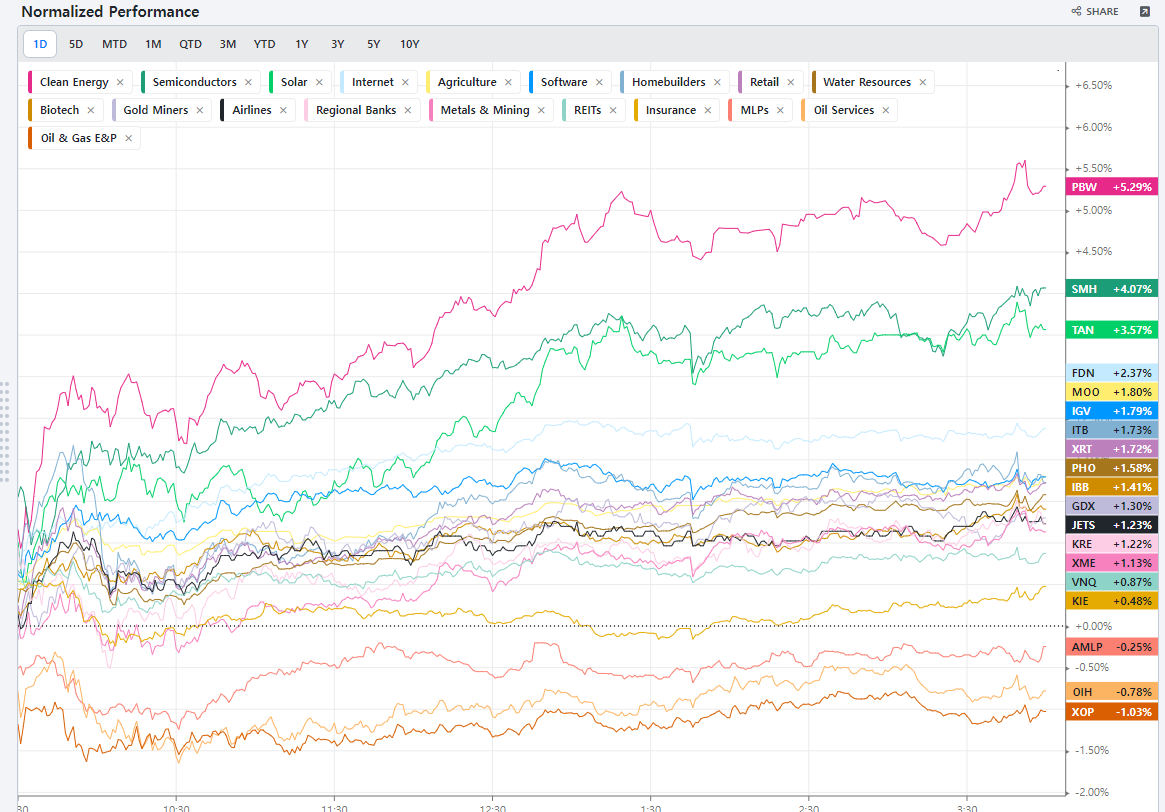This screenshot has width=1165, height=812.
Task: Click the share icon next to SHARE
Action: pyautogui.click(x=1076, y=12)
